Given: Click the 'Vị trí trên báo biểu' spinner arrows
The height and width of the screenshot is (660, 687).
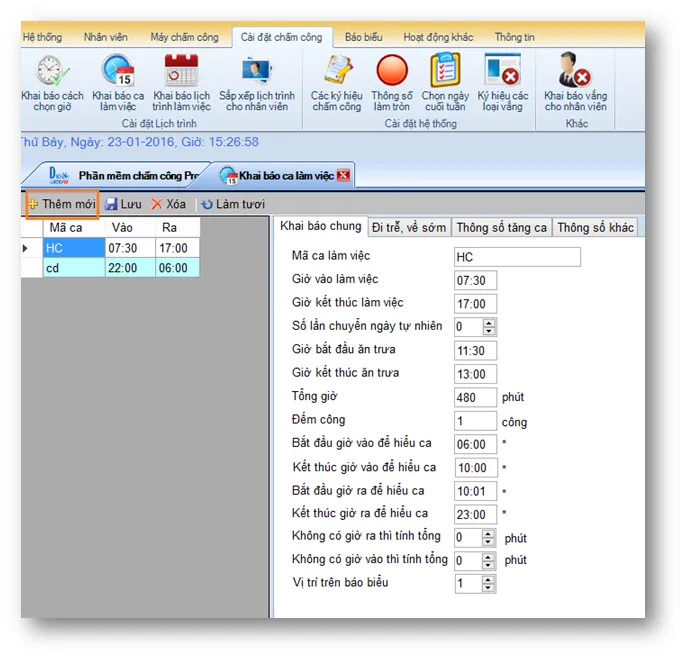Looking at the screenshot, I should (489, 584).
